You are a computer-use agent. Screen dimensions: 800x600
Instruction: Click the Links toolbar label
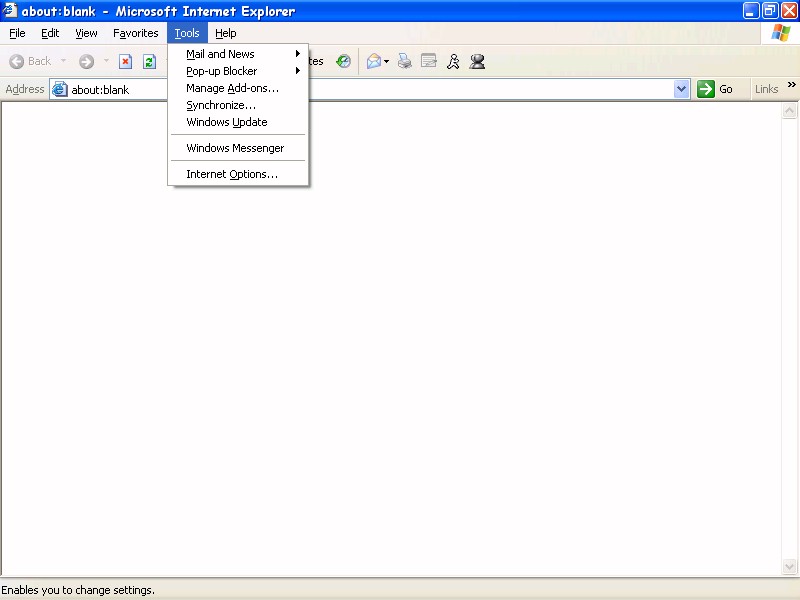[766, 89]
